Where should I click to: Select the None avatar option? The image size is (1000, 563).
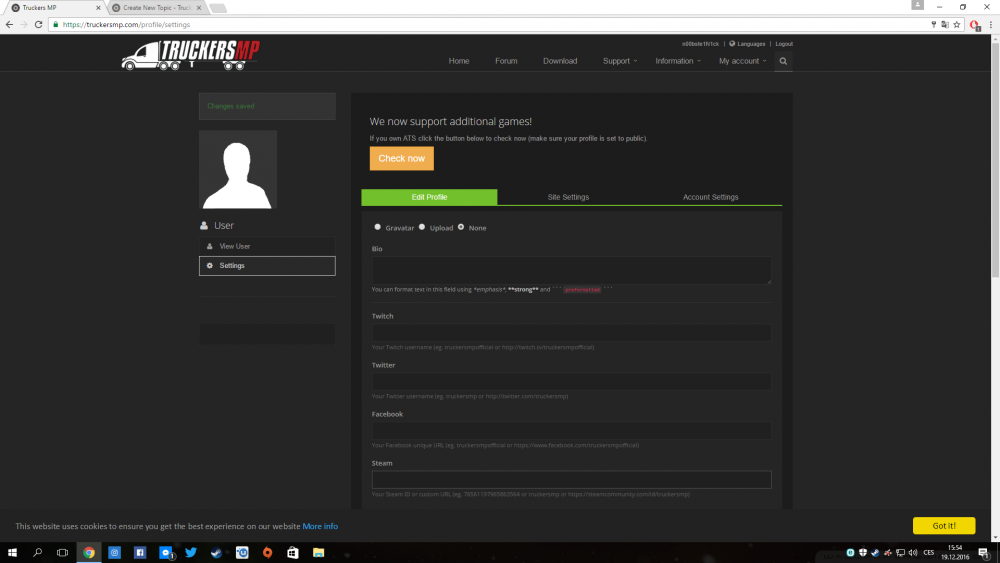pyautogui.click(x=461, y=227)
